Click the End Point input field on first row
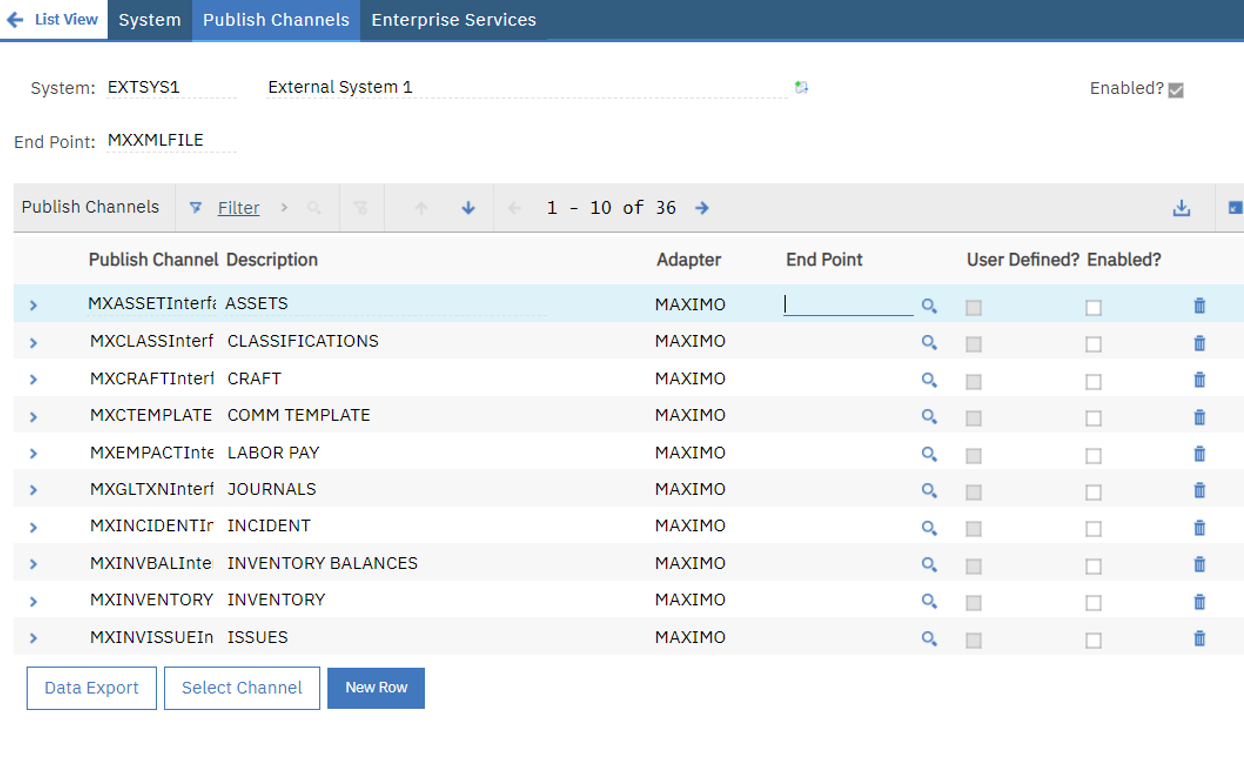Screen dimensions: 1244x761 pos(848,303)
